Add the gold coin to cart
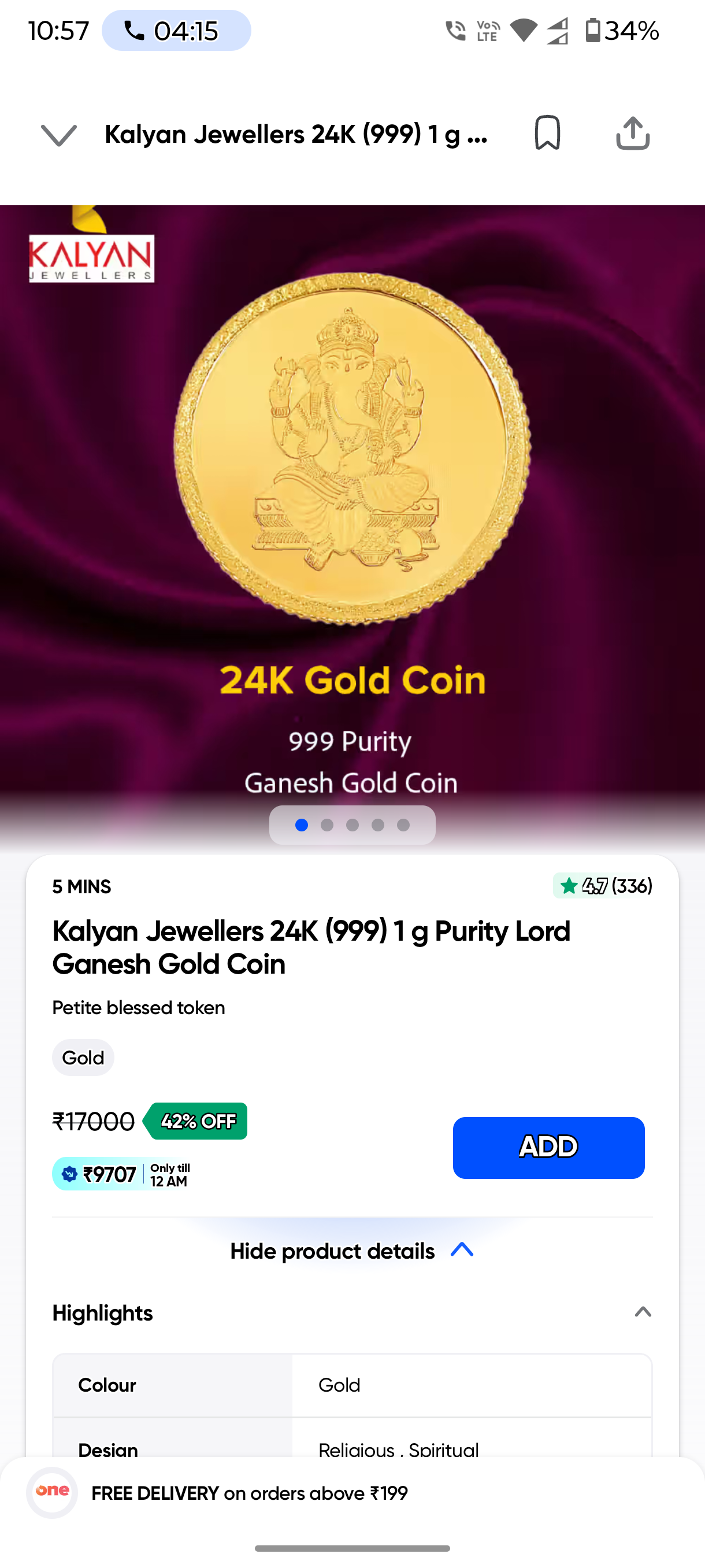This screenshot has height=1568, width=705. 548,1148
